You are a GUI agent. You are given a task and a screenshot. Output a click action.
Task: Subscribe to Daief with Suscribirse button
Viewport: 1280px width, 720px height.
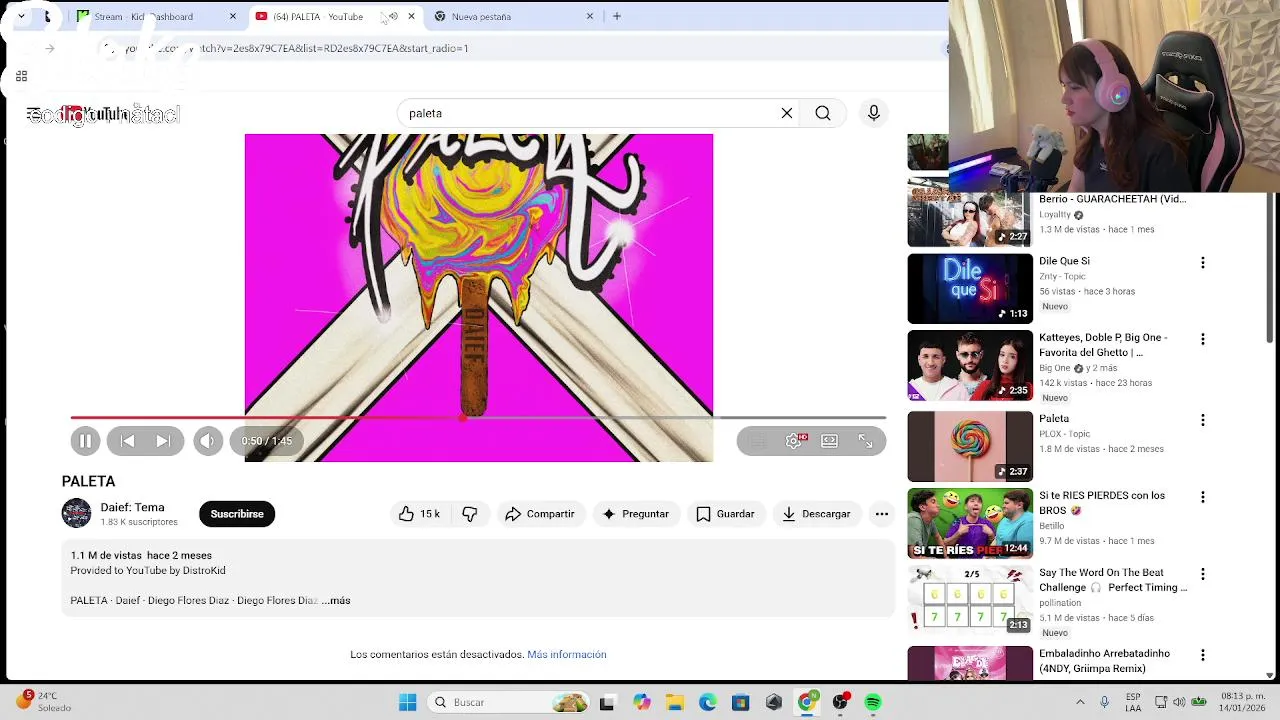(x=237, y=514)
